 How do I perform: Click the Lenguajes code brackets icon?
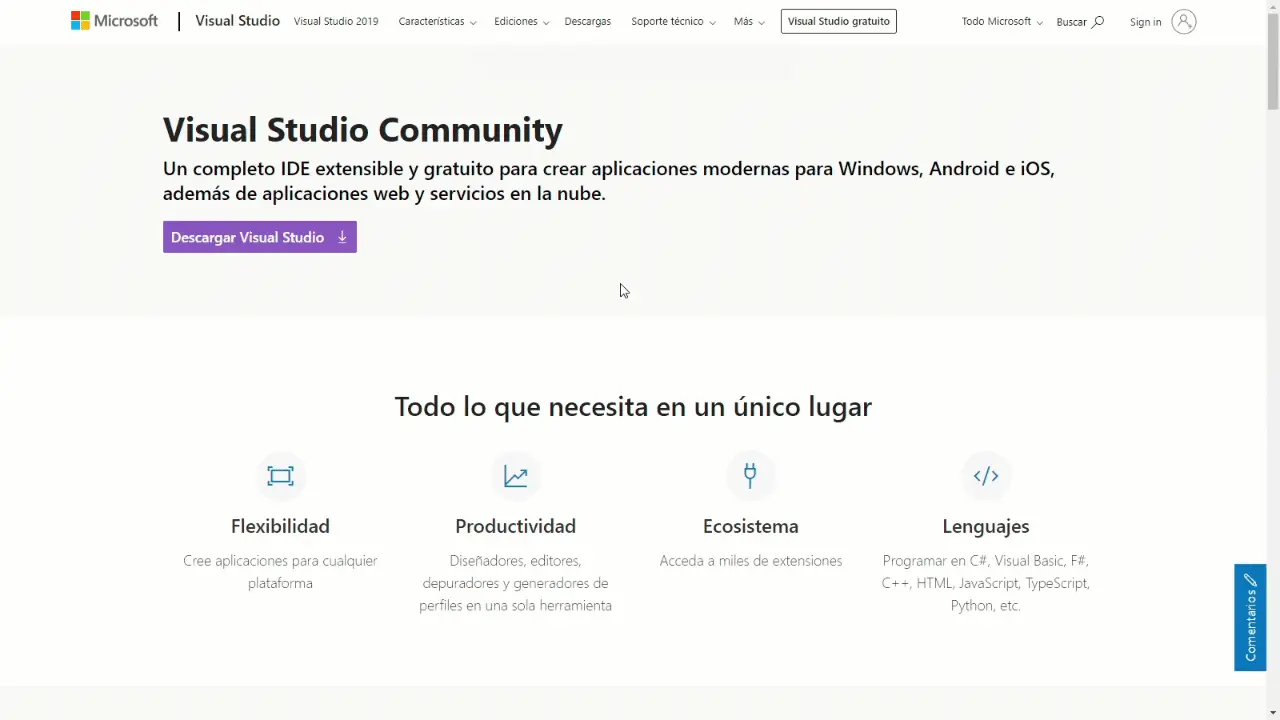(x=985, y=476)
